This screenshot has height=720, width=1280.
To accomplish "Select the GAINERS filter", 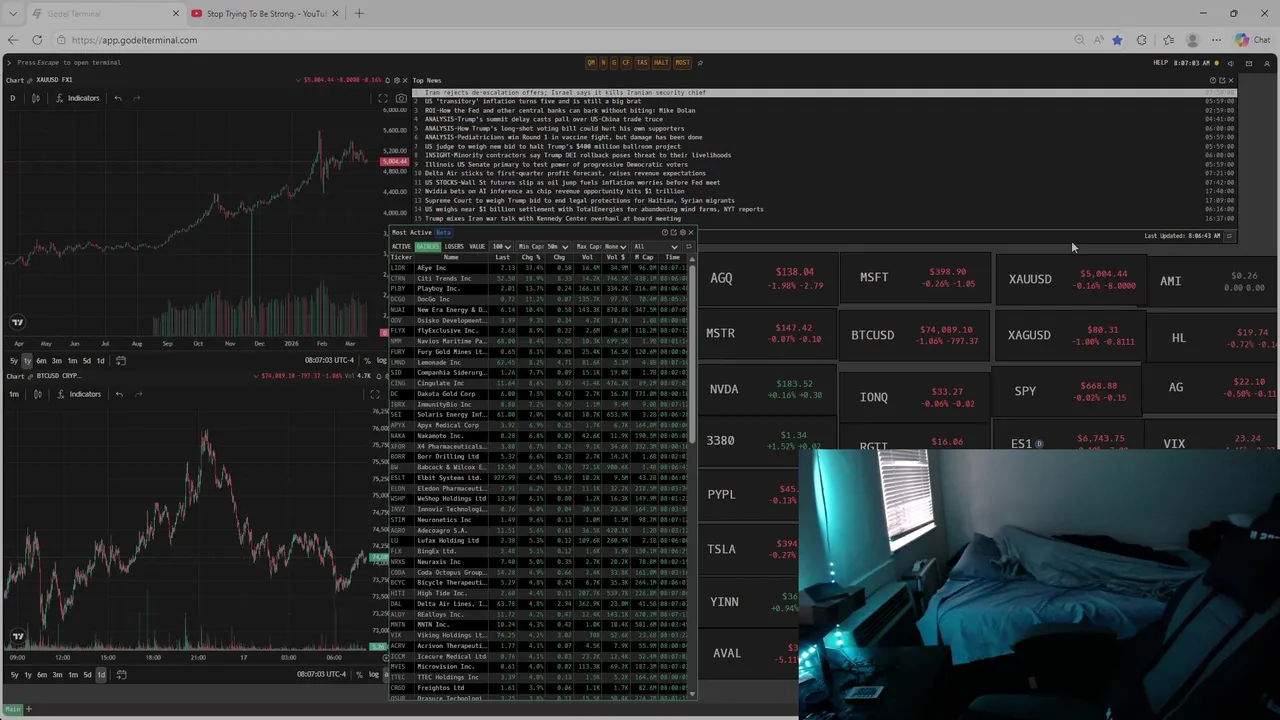I will pos(428,247).
